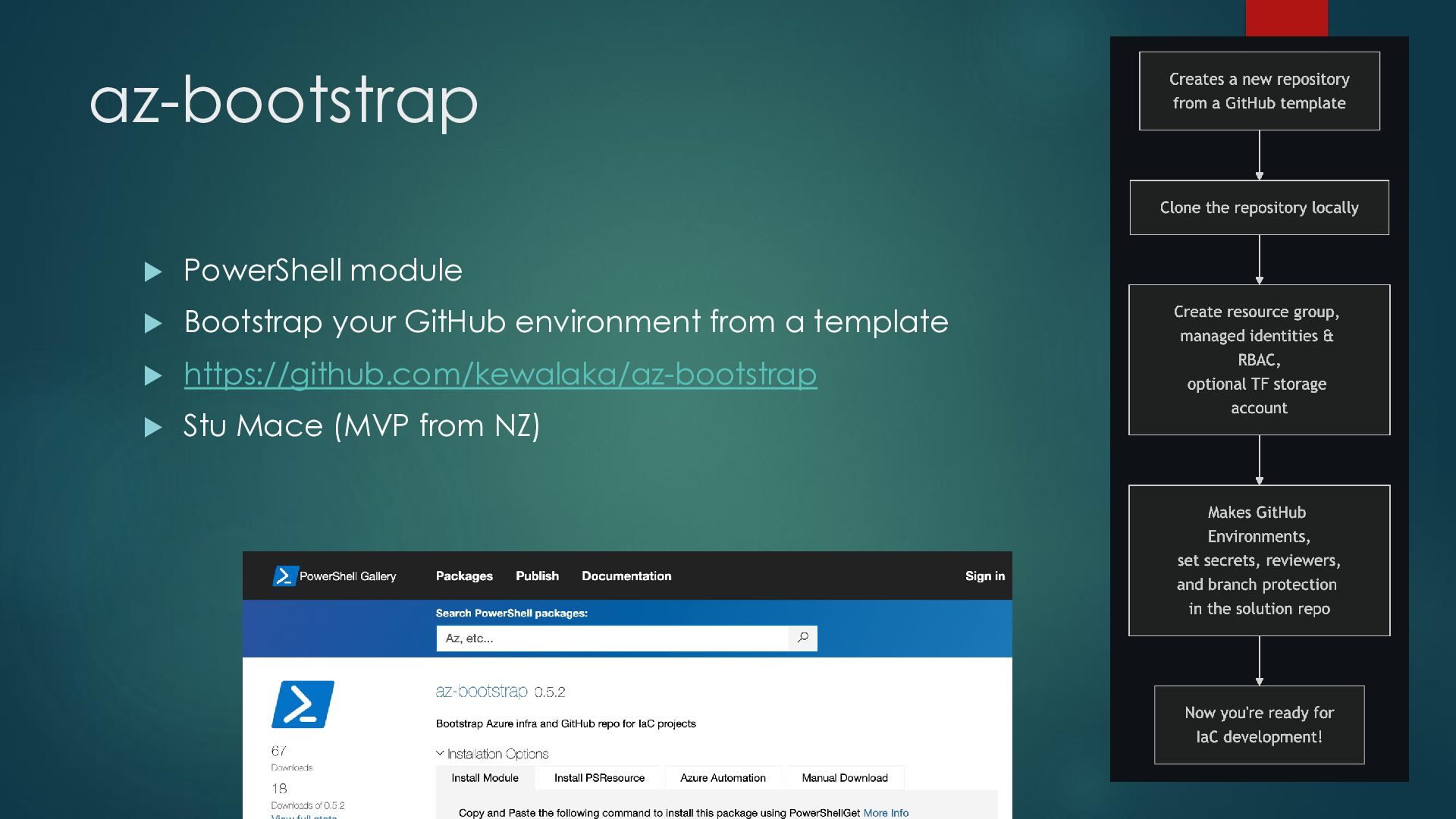
Task: Click the PowerShell Gallery logo icon
Action: [x=284, y=576]
